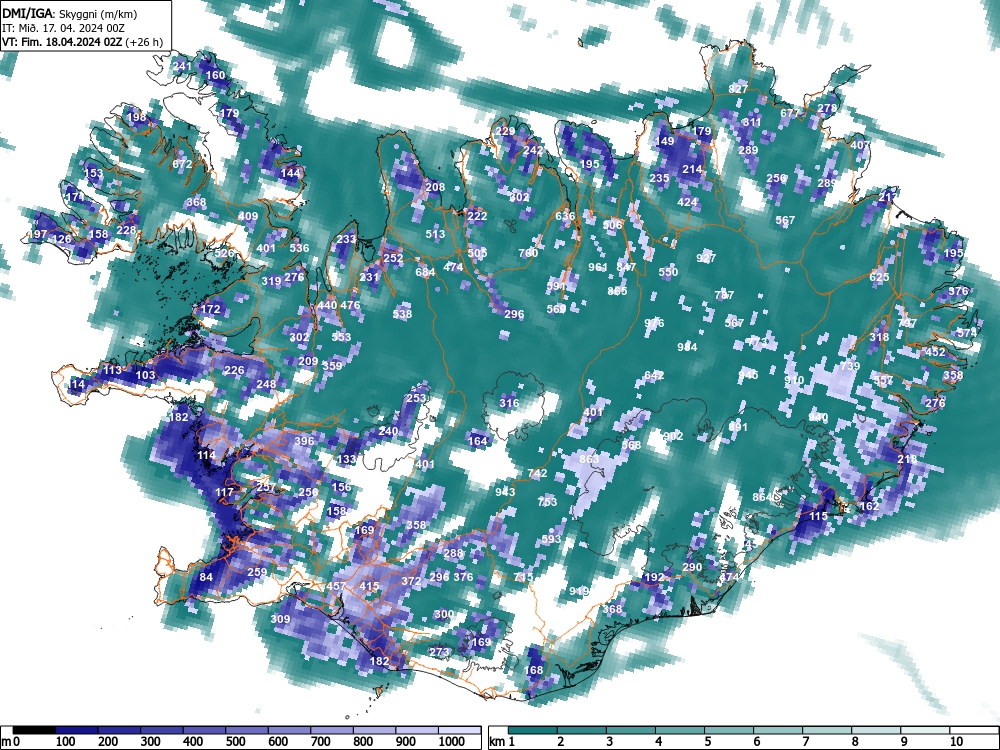
Task: Click the value '198' in the Westfjords
Action: coord(136,117)
